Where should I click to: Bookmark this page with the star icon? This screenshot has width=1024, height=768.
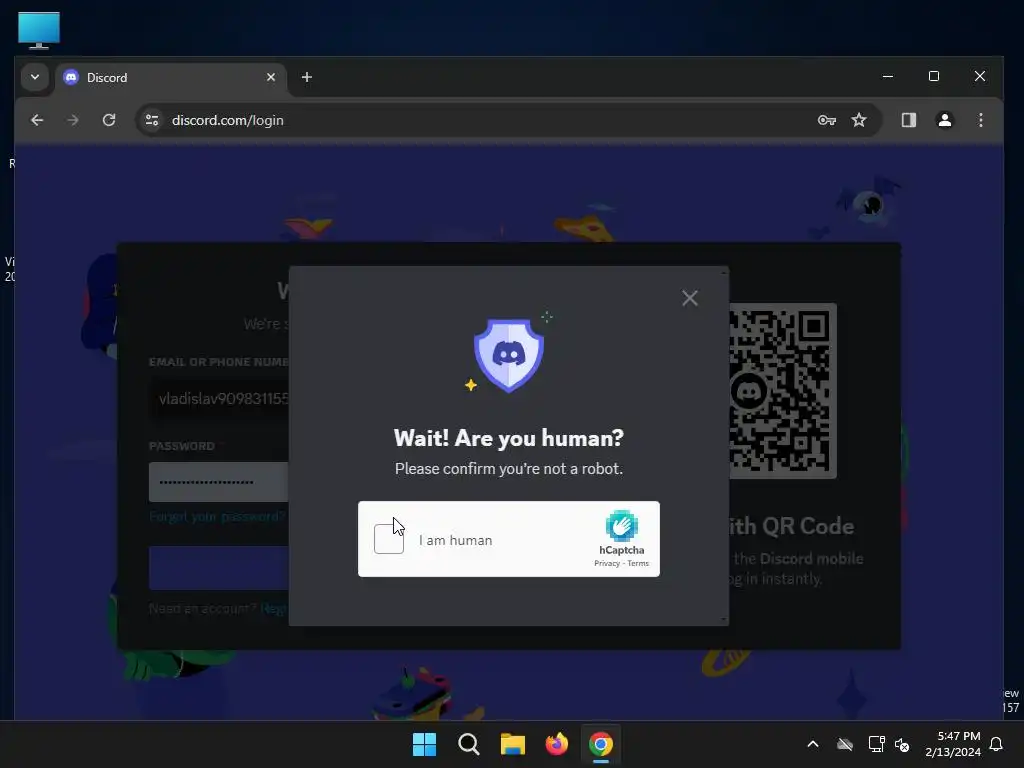(x=859, y=120)
